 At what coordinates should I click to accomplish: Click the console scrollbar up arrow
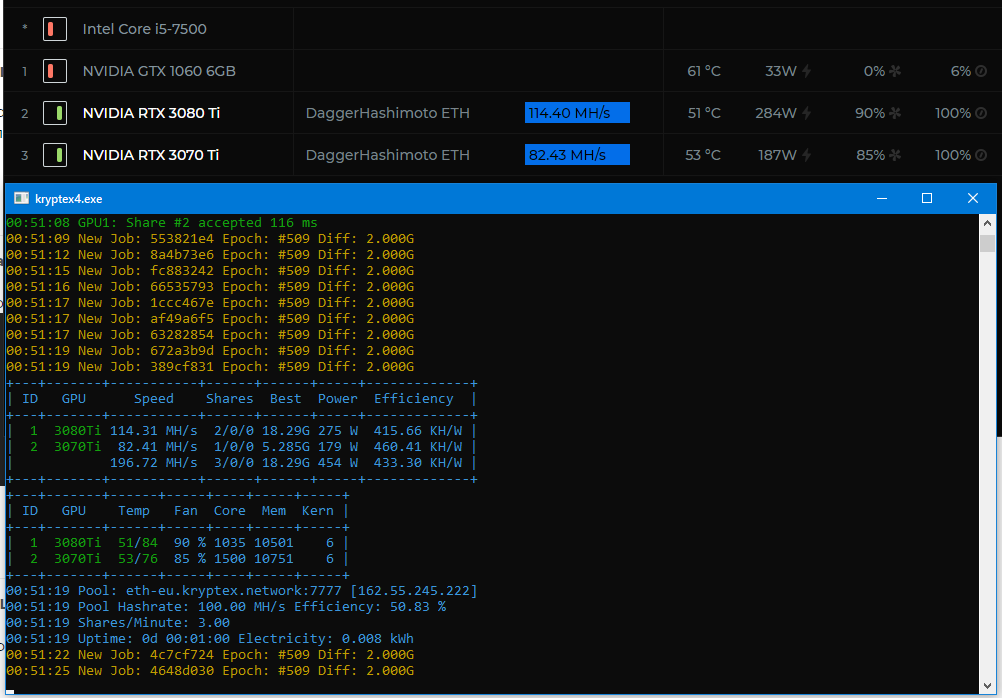pyautogui.click(x=987, y=223)
